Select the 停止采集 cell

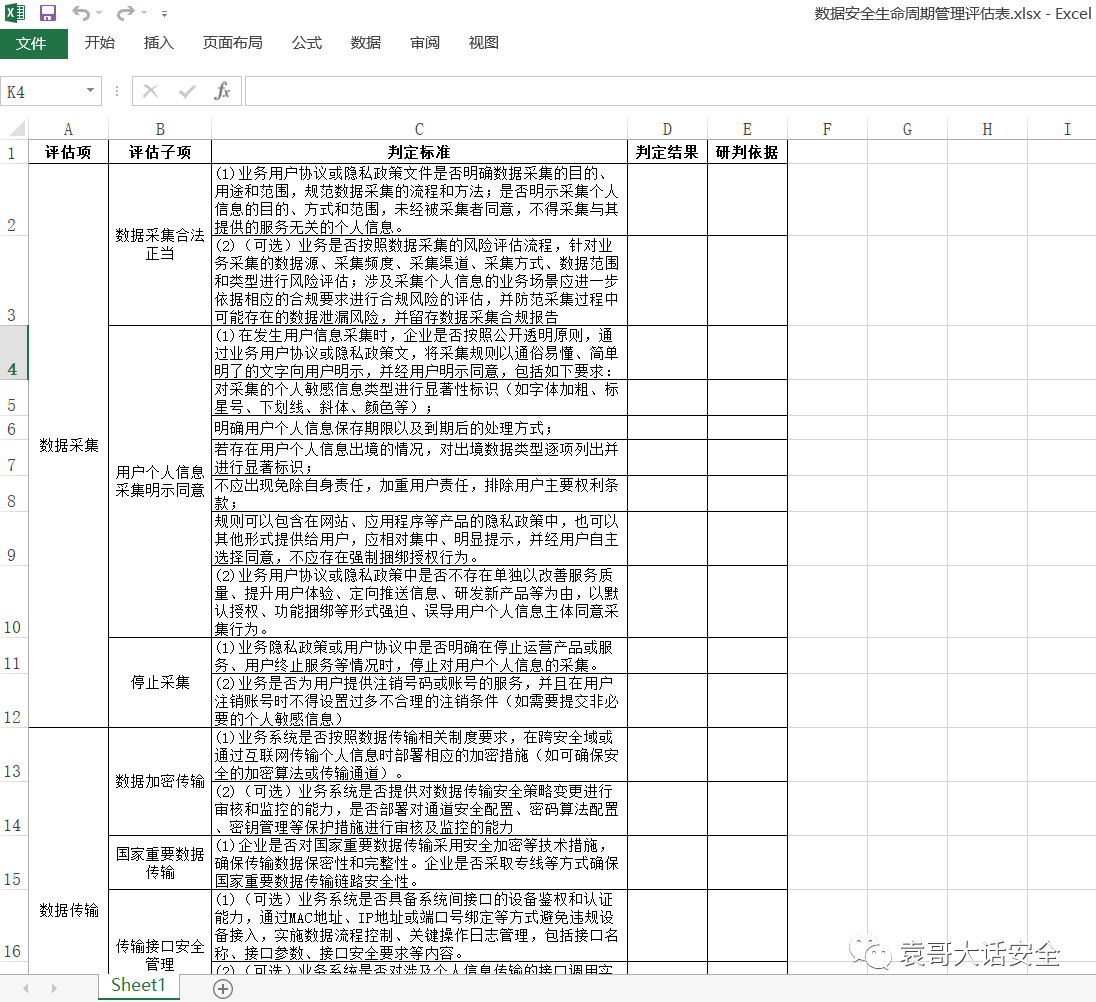coord(159,683)
